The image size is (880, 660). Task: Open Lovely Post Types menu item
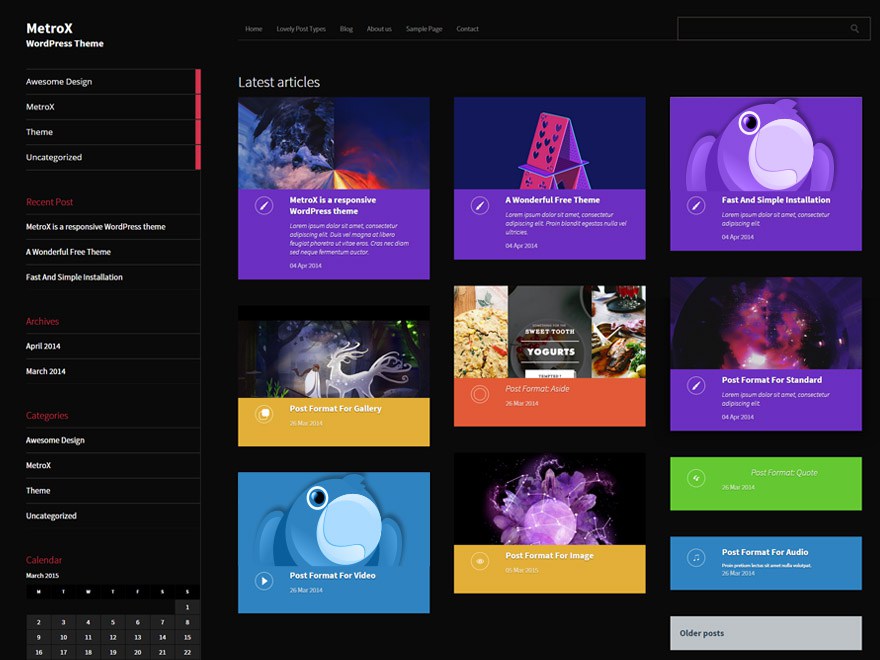tap(301, 29)
